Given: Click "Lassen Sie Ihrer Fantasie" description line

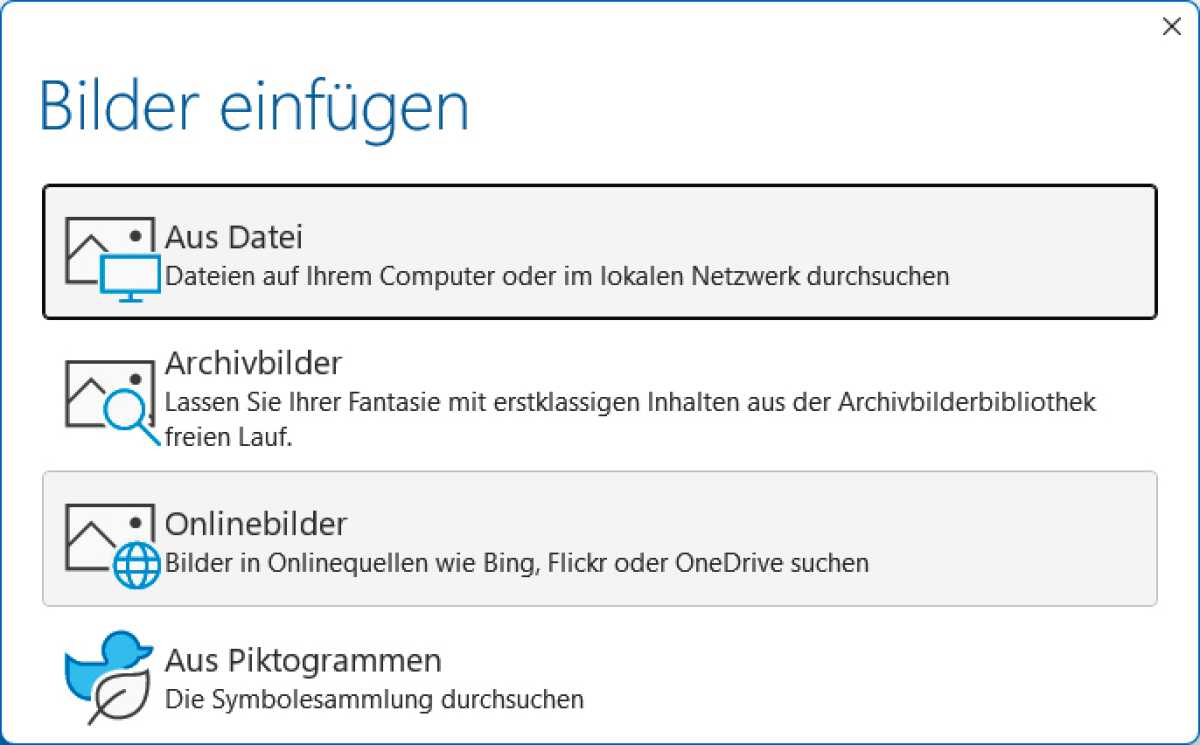Looking at the screenshot, I should pos(630,403).
